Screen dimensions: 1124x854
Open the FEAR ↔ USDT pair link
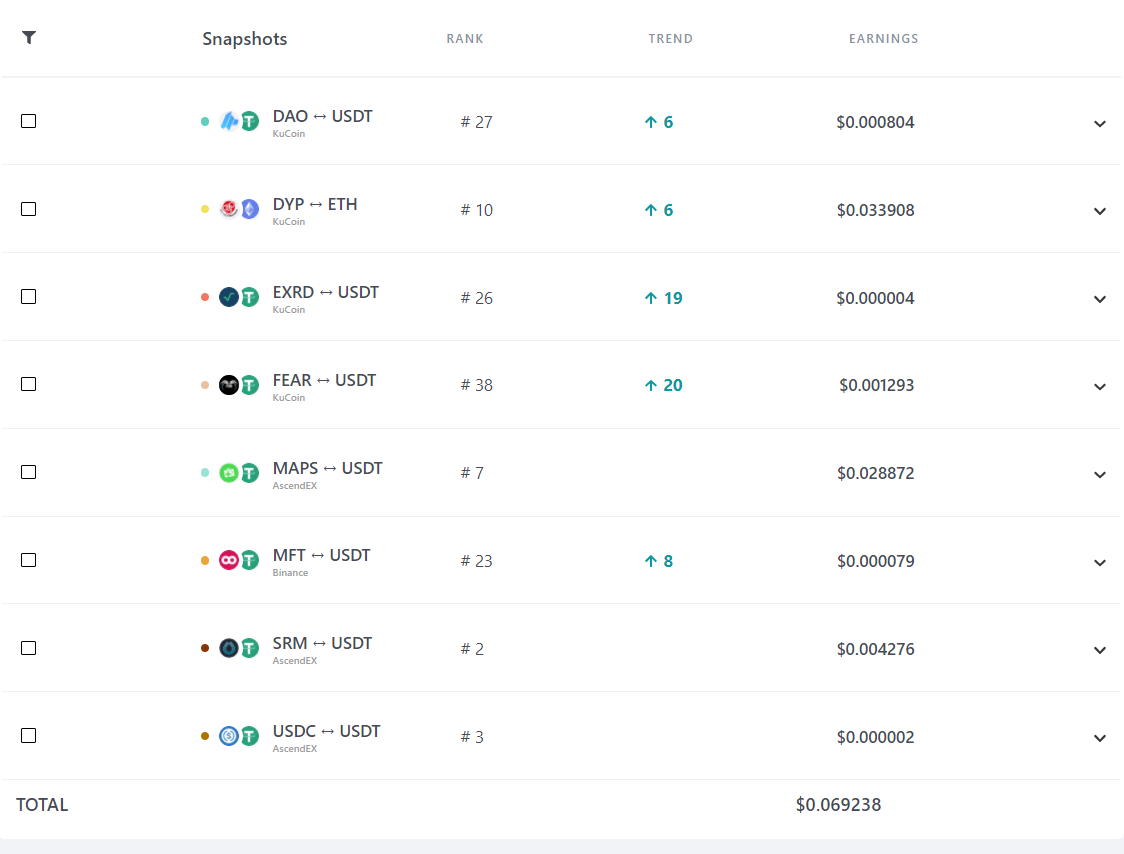324,380
